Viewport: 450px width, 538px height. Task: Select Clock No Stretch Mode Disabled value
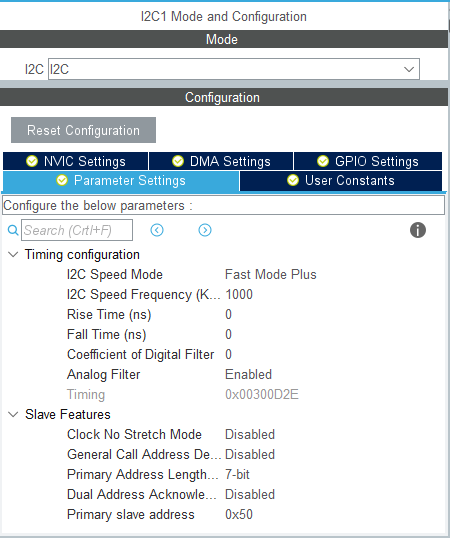250,434
